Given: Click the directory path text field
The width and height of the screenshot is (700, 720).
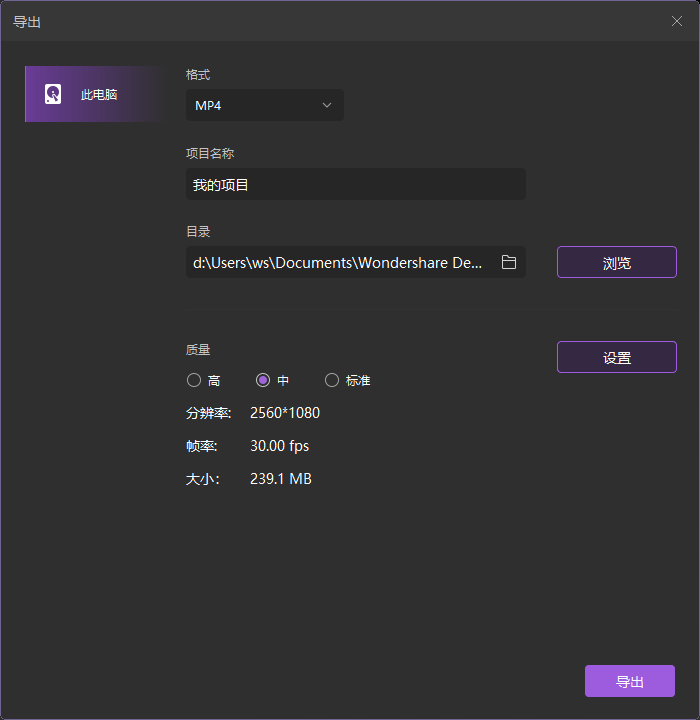Looking at the screenshot, I should pyautogui.click(x=338, y=262).
